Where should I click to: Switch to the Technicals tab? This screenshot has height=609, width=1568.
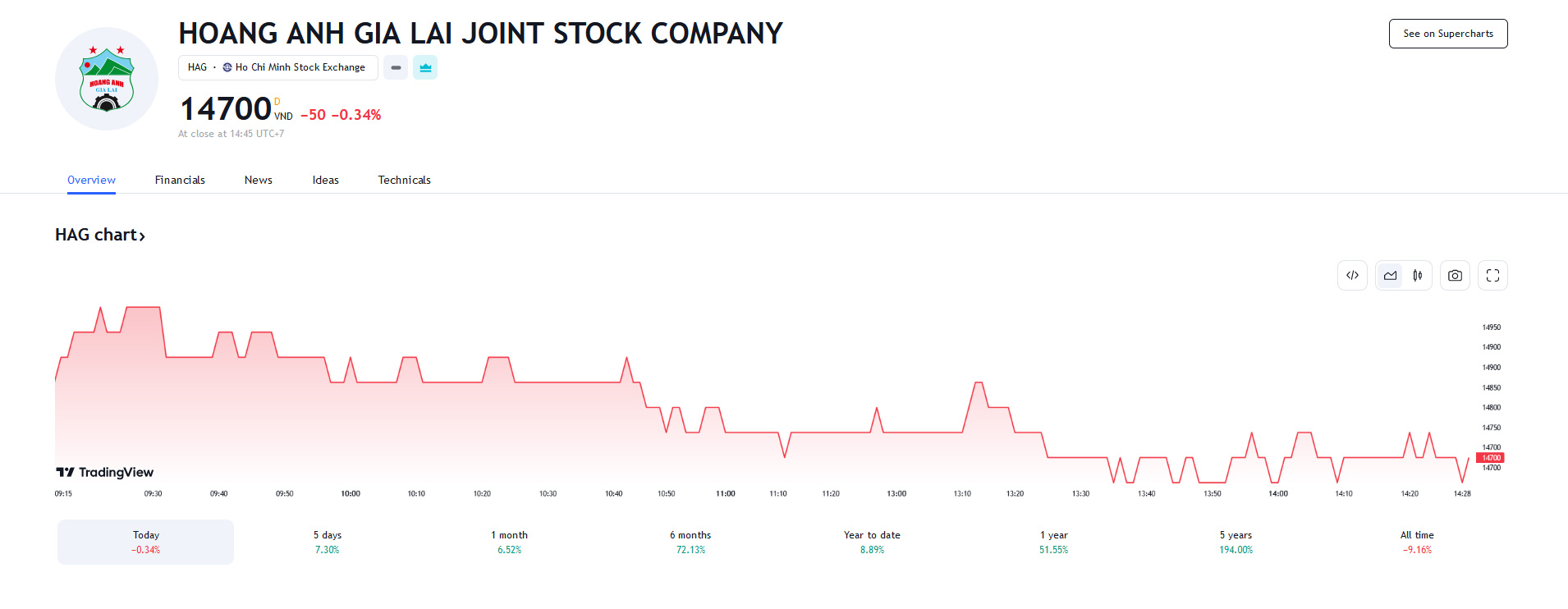(404, 180)
